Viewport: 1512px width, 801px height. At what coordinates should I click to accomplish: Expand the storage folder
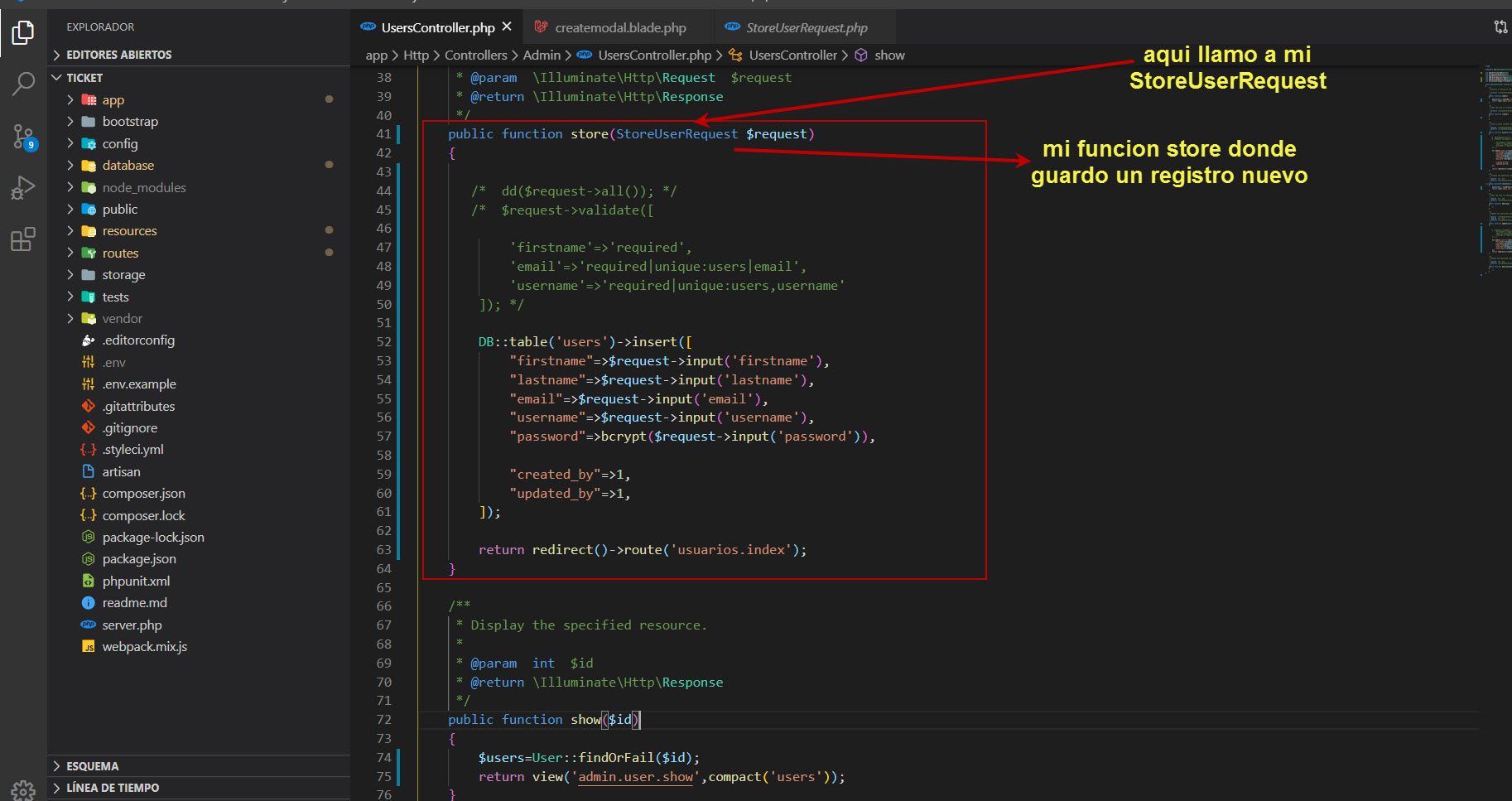point(199,275)
